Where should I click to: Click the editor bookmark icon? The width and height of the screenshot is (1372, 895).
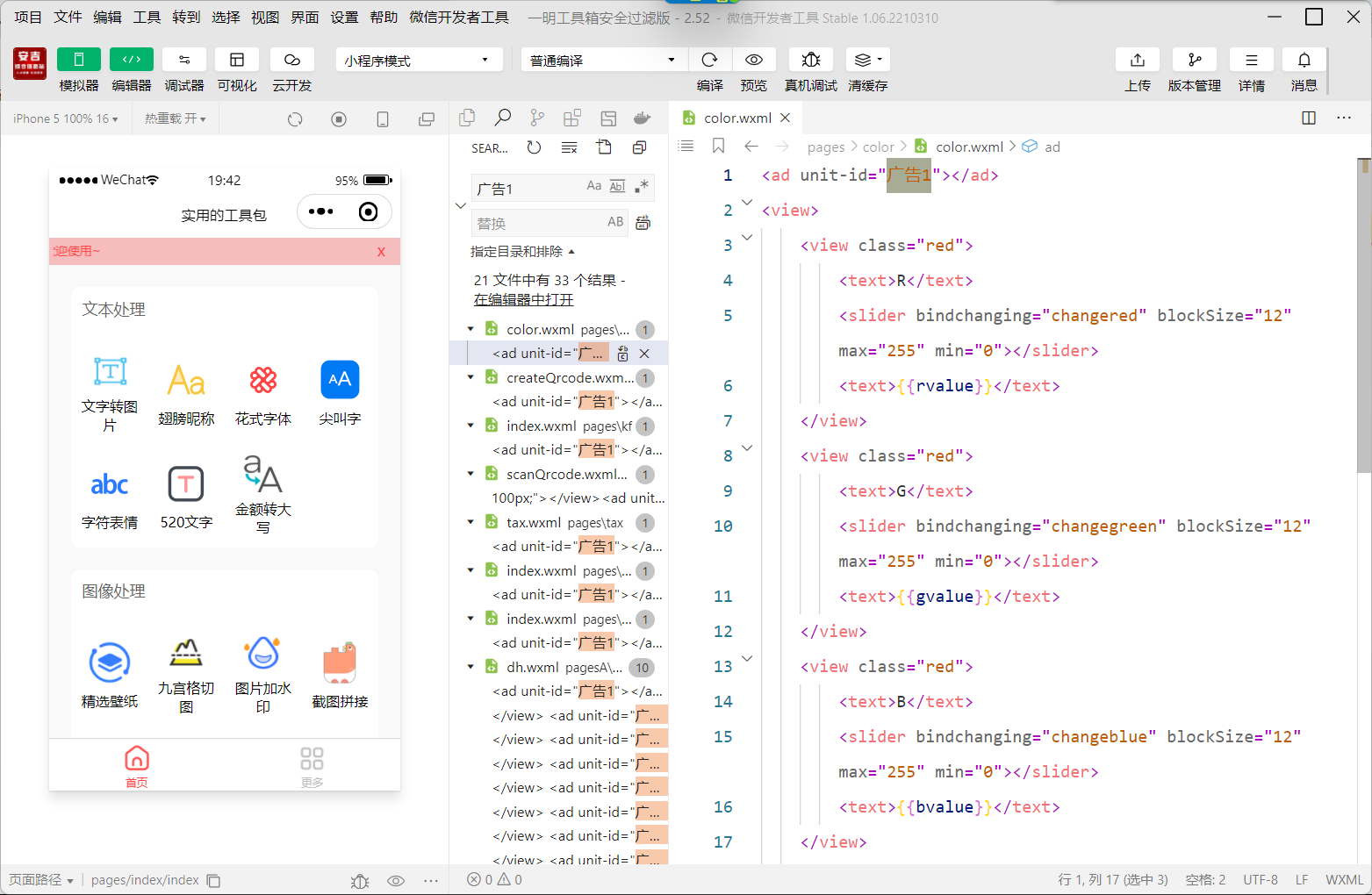718,146
